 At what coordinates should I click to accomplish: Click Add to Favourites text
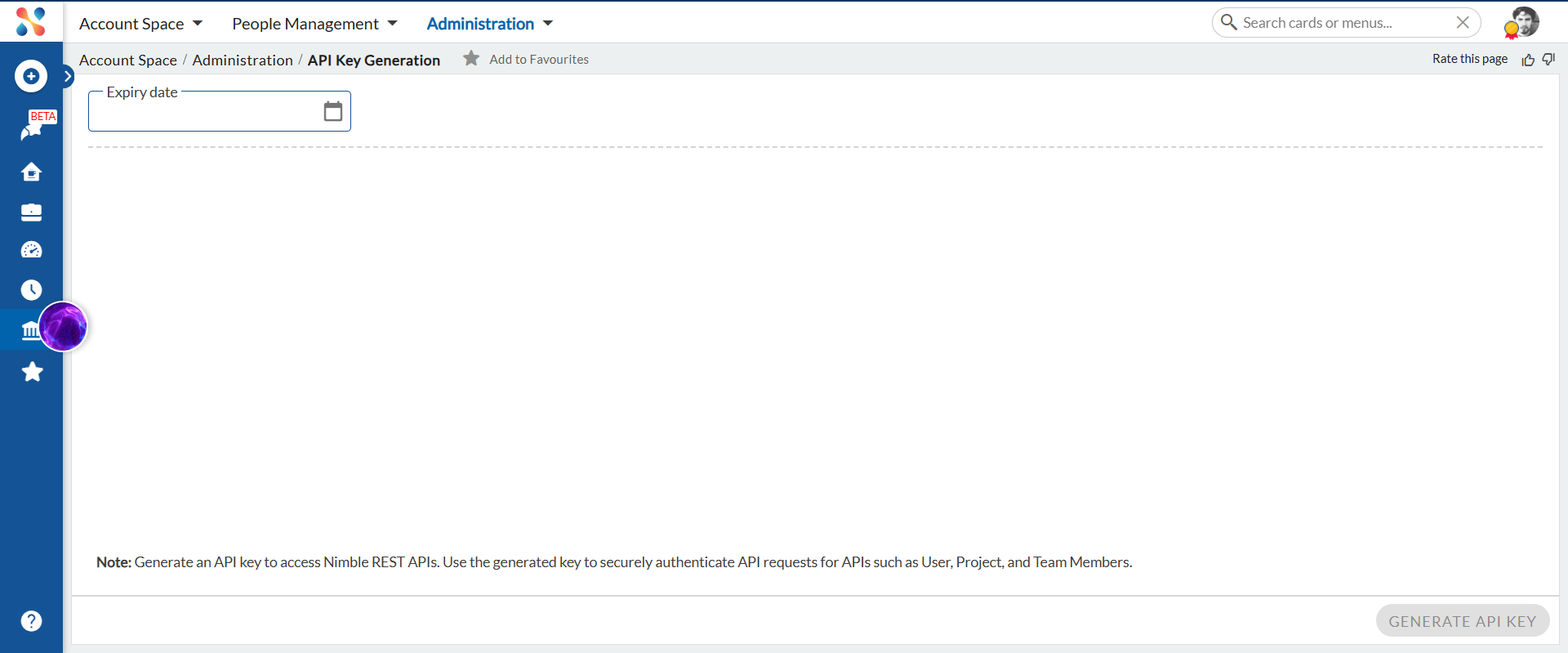(539, 60)
